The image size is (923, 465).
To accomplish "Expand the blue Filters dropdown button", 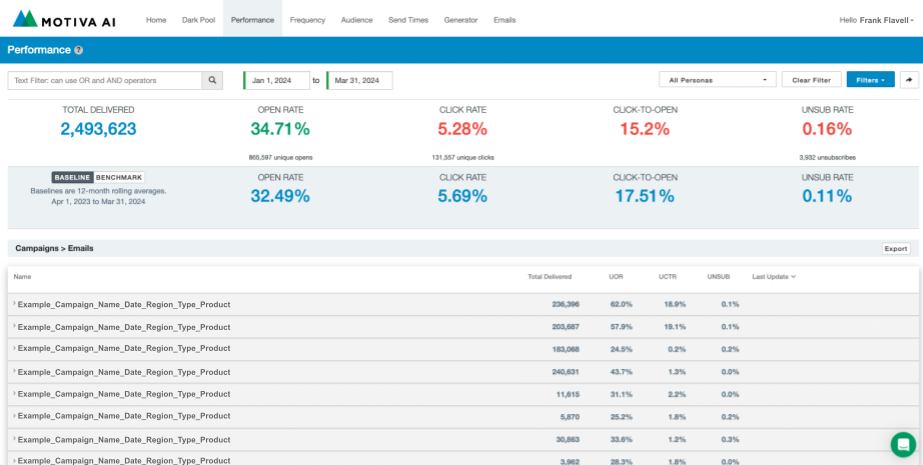I will tap(870, 80).
